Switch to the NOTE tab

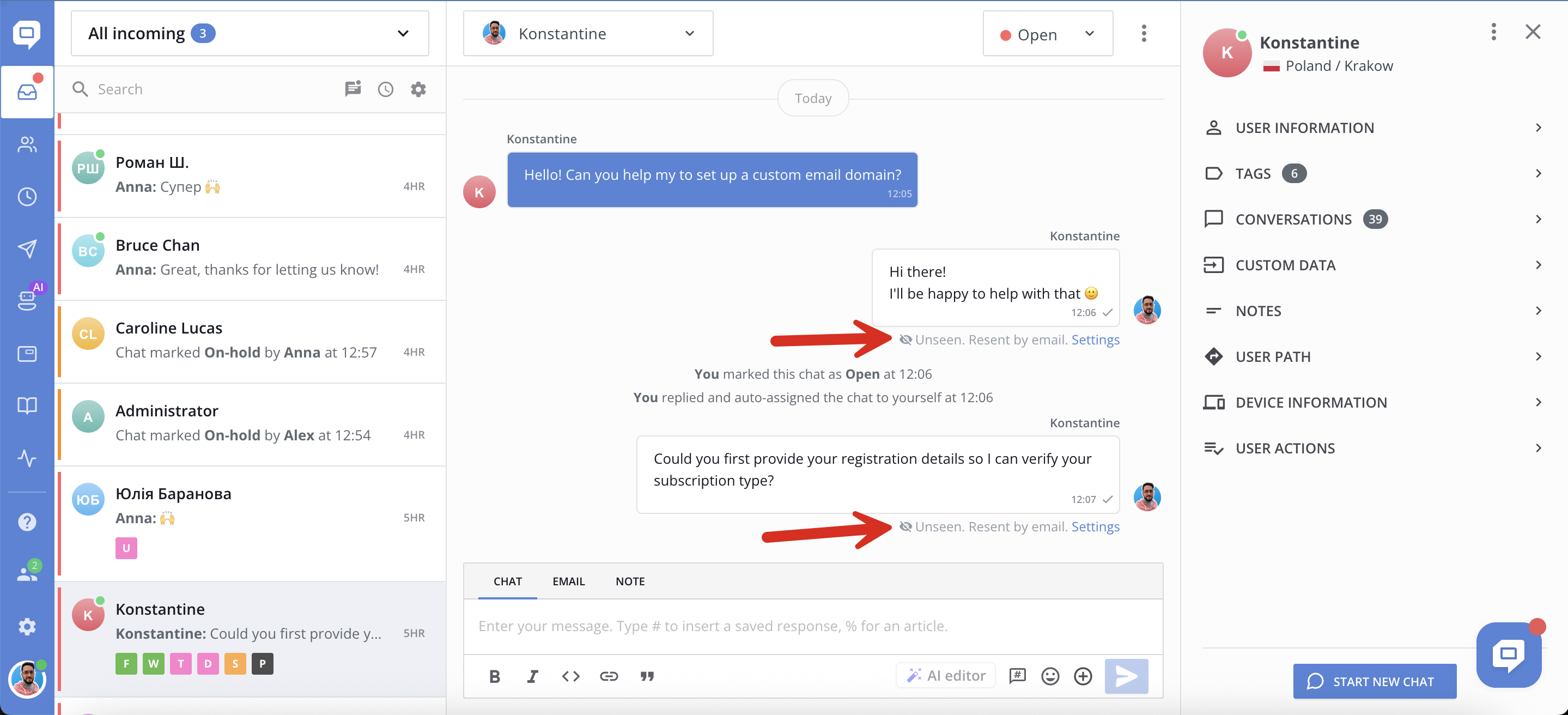630,581
